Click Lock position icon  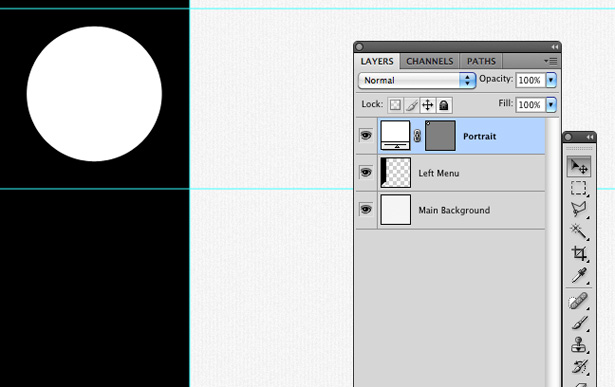point(428,105)
